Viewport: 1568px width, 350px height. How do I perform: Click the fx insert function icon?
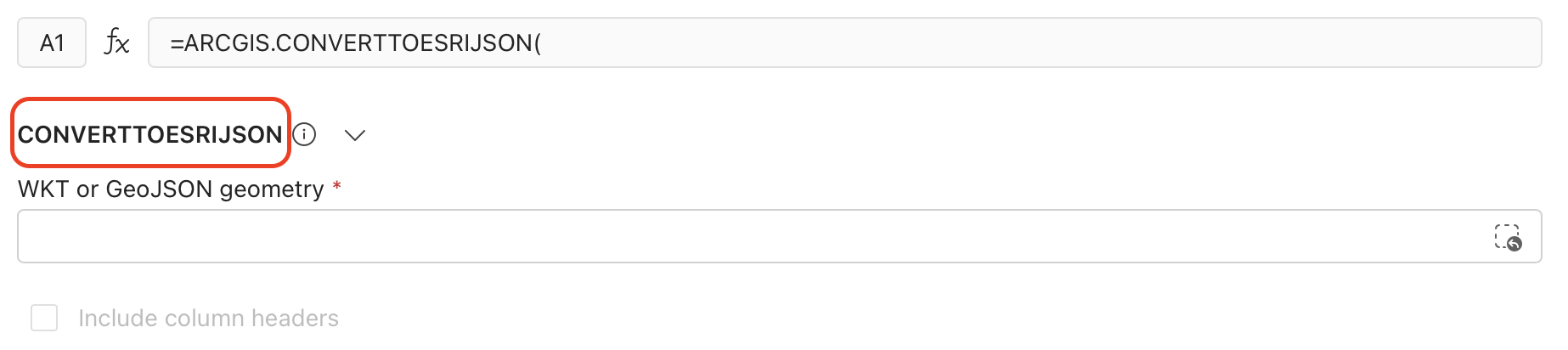tap(116, 42)
